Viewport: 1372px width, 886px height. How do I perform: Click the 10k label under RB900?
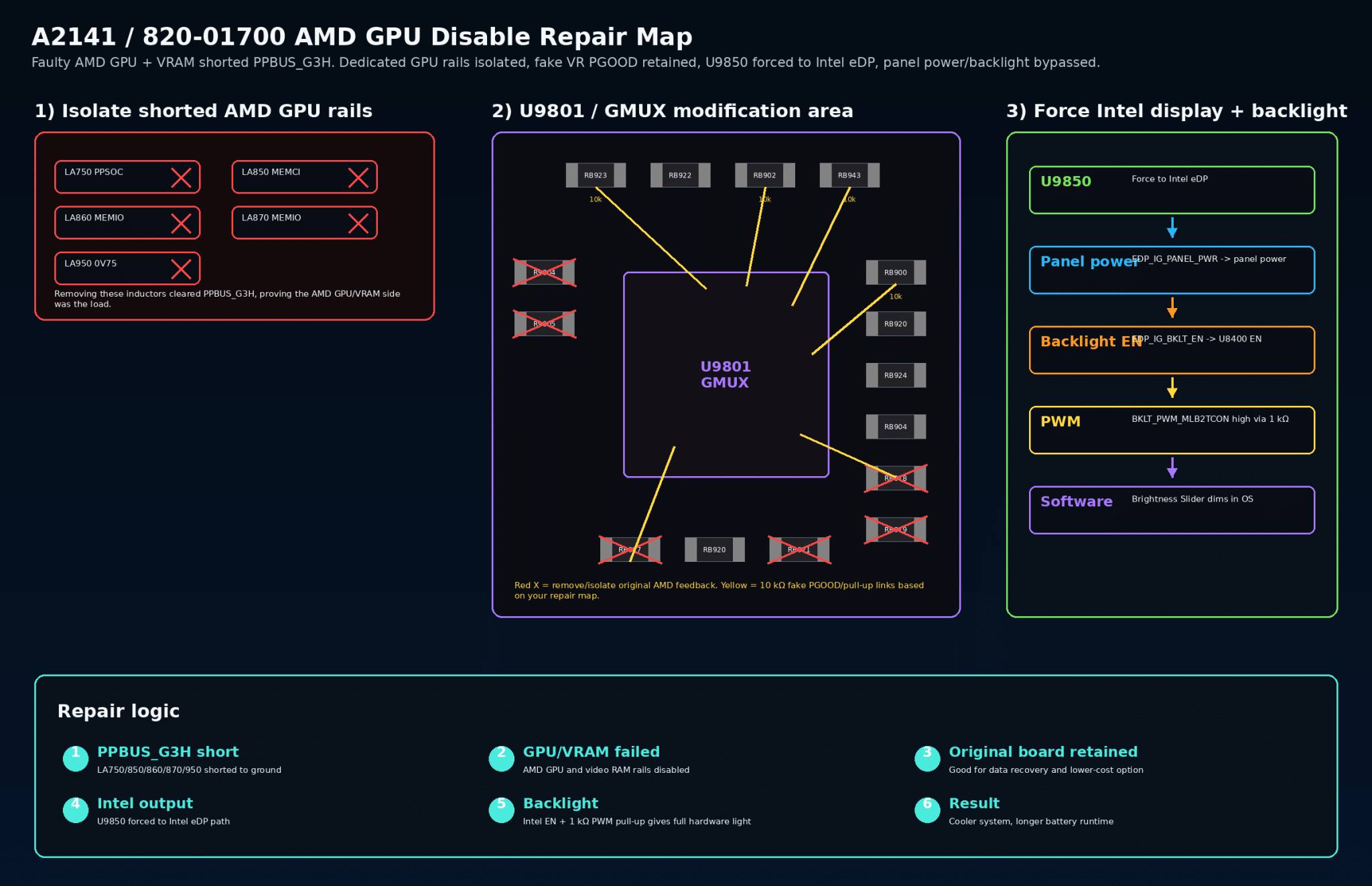pyautogui.click(x=896, y=297)
